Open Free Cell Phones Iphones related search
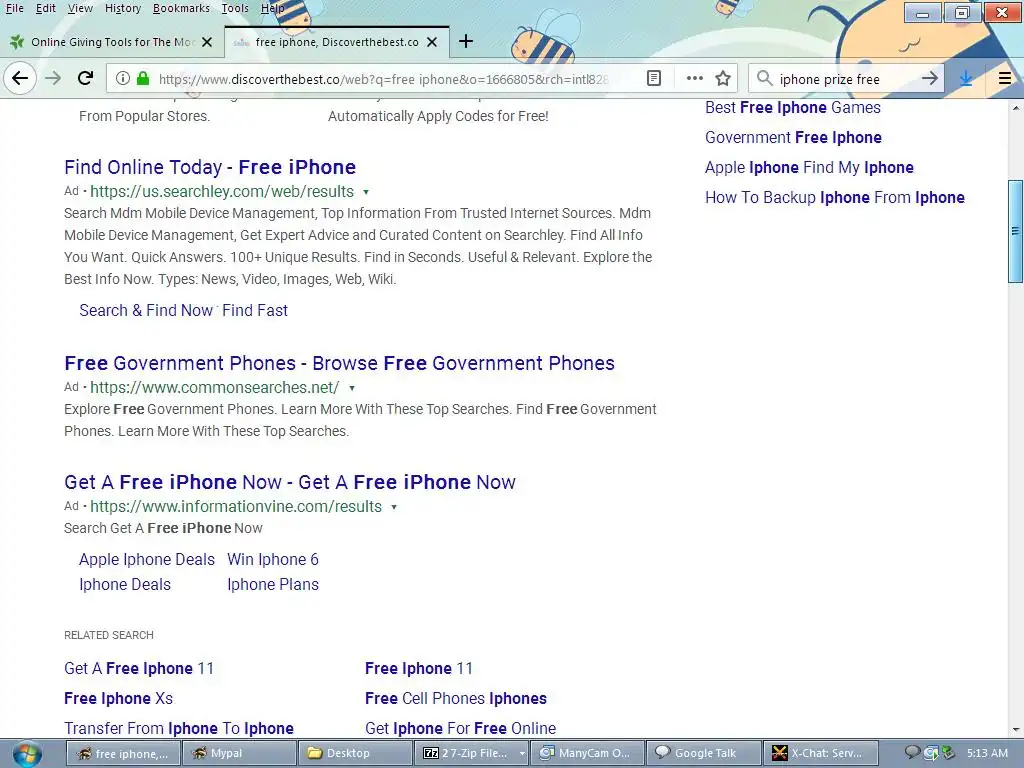1024x768 pixels. pyautogui.click(x=455, y=699)
